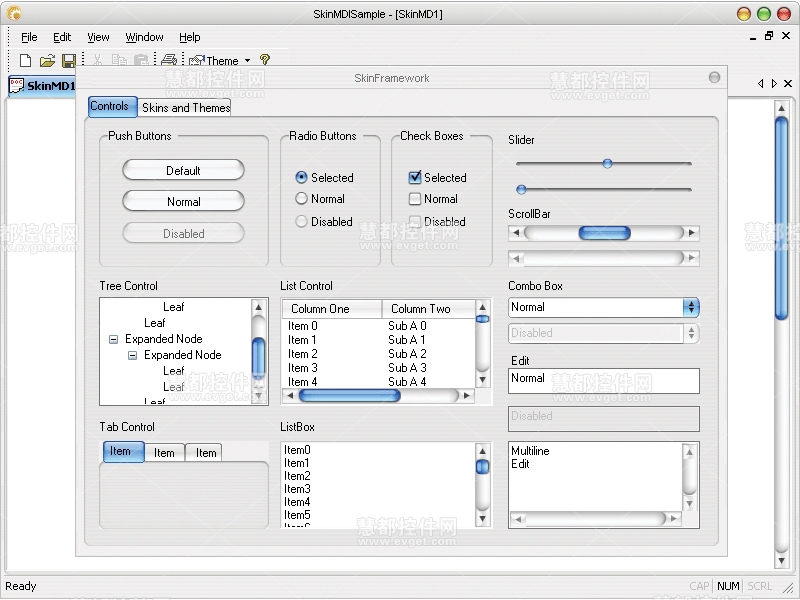This screenshot has width=800, height=600.
Task: Open the Window menu
Action: click(144, 37)
